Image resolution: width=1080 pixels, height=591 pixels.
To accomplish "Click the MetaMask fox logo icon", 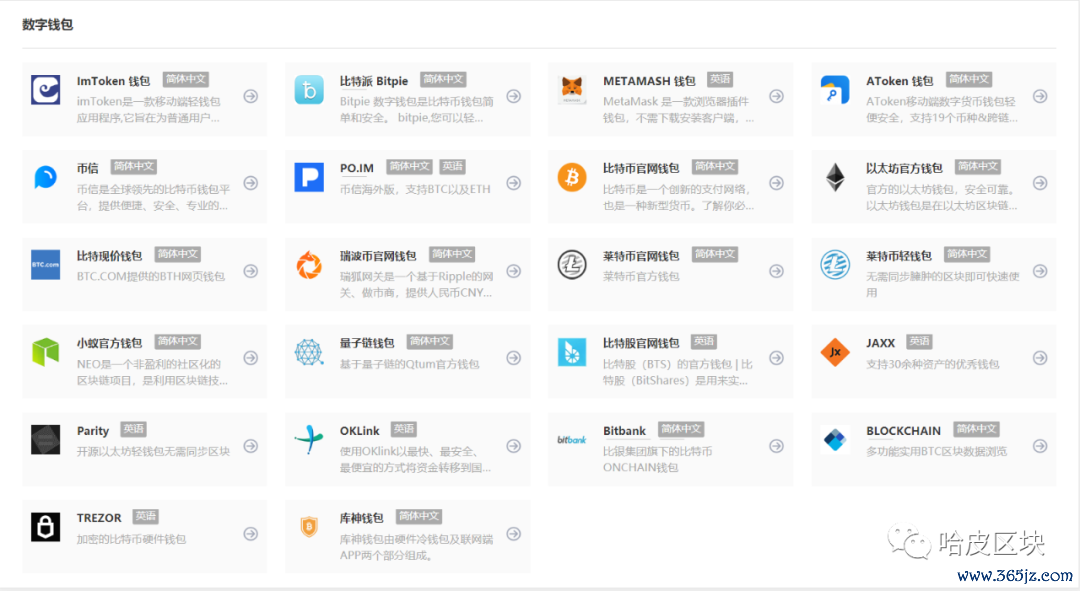I will coord(572,90).
